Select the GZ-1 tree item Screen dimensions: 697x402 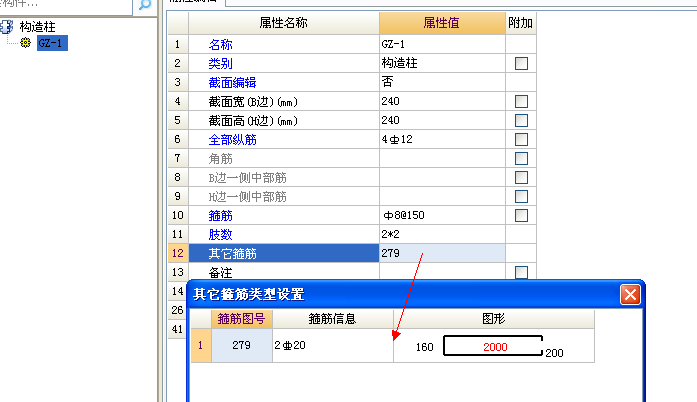click(52, 43)
